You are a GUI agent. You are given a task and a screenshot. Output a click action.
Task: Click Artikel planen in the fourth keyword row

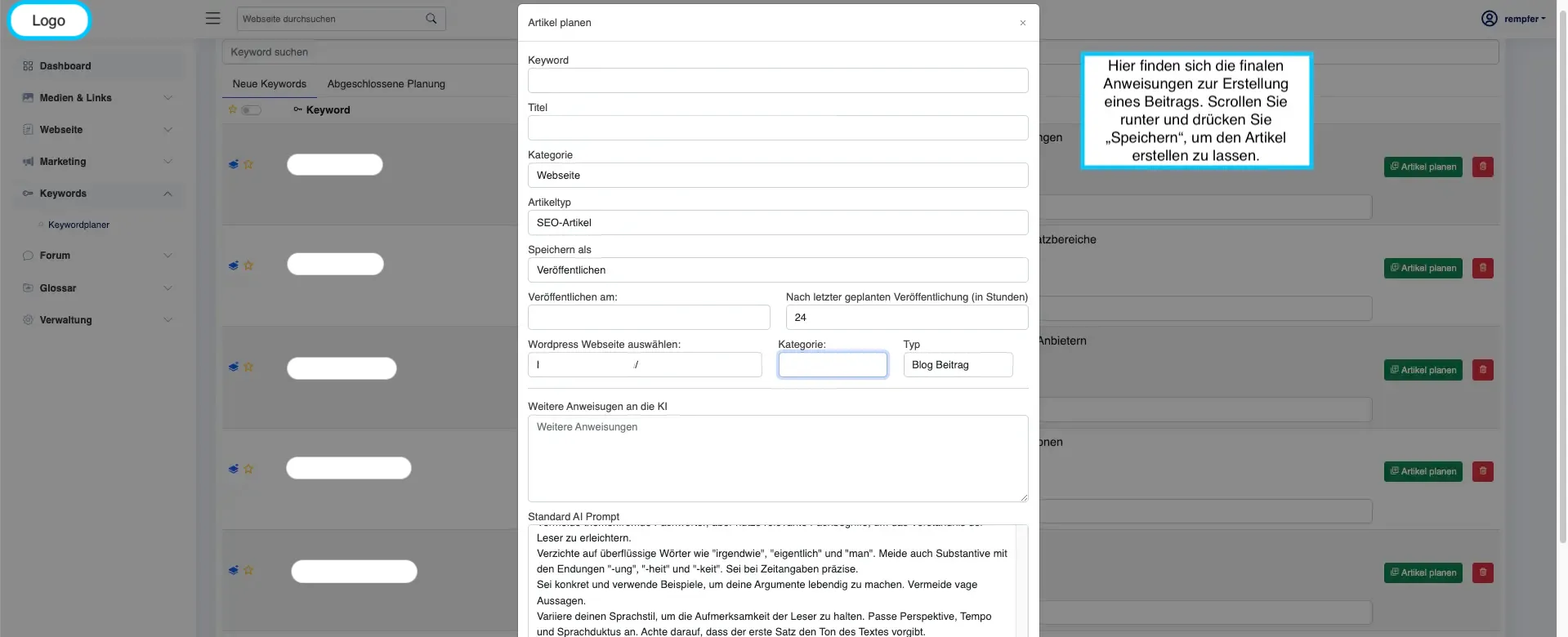click(1423, 471)
